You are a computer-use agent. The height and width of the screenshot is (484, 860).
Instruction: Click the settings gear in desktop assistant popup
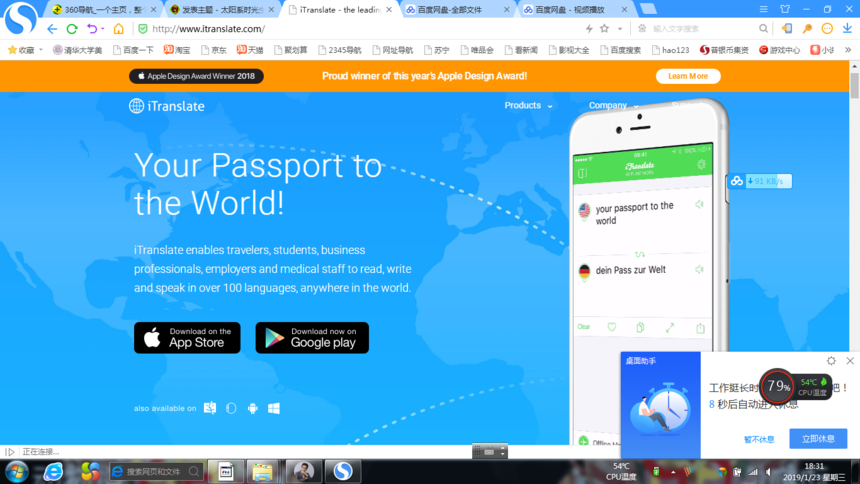(x=831, y=361)
